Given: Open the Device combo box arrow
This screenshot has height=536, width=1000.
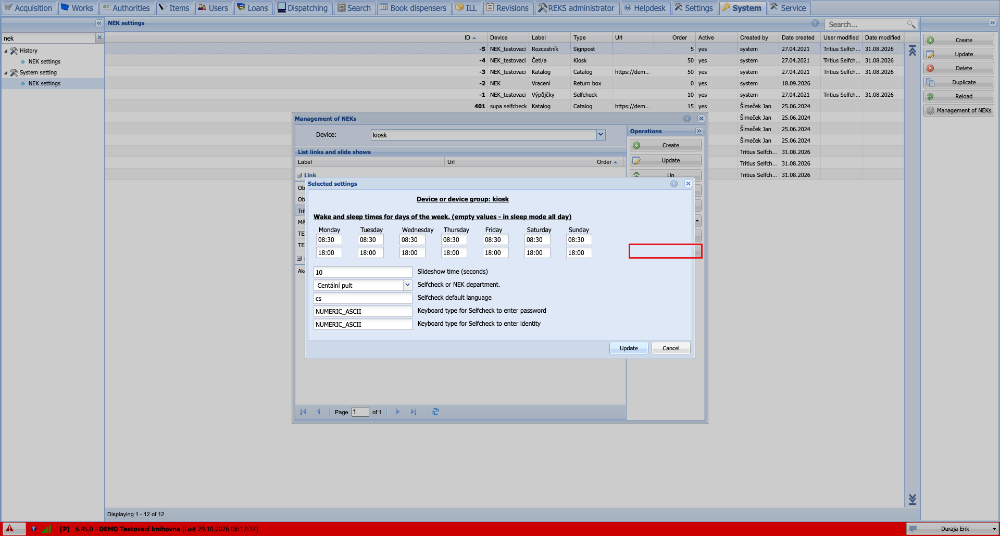Looking at the screenshot, I should 600,135.
